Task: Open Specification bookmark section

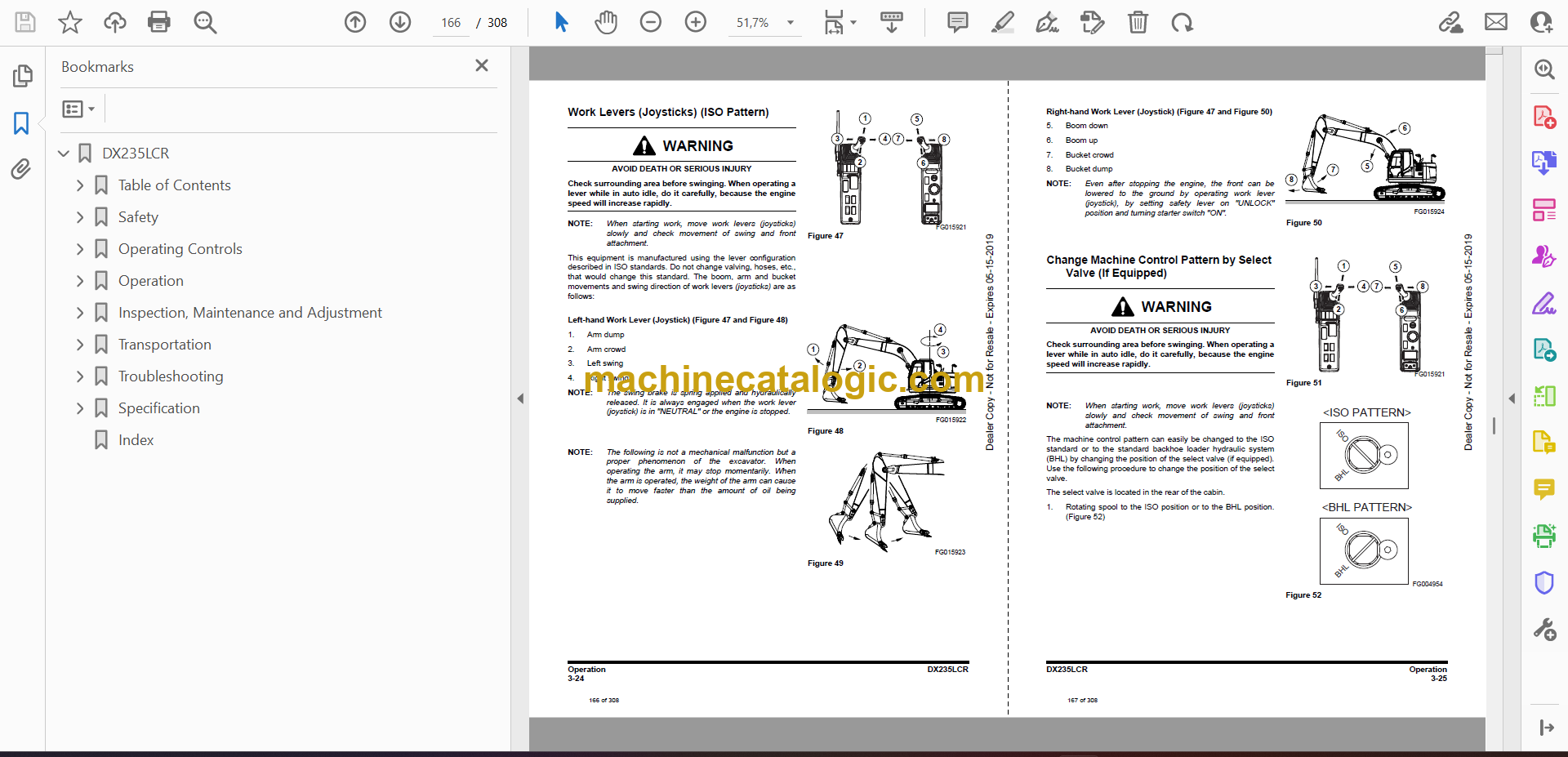Action: click(x=158, y=408)
